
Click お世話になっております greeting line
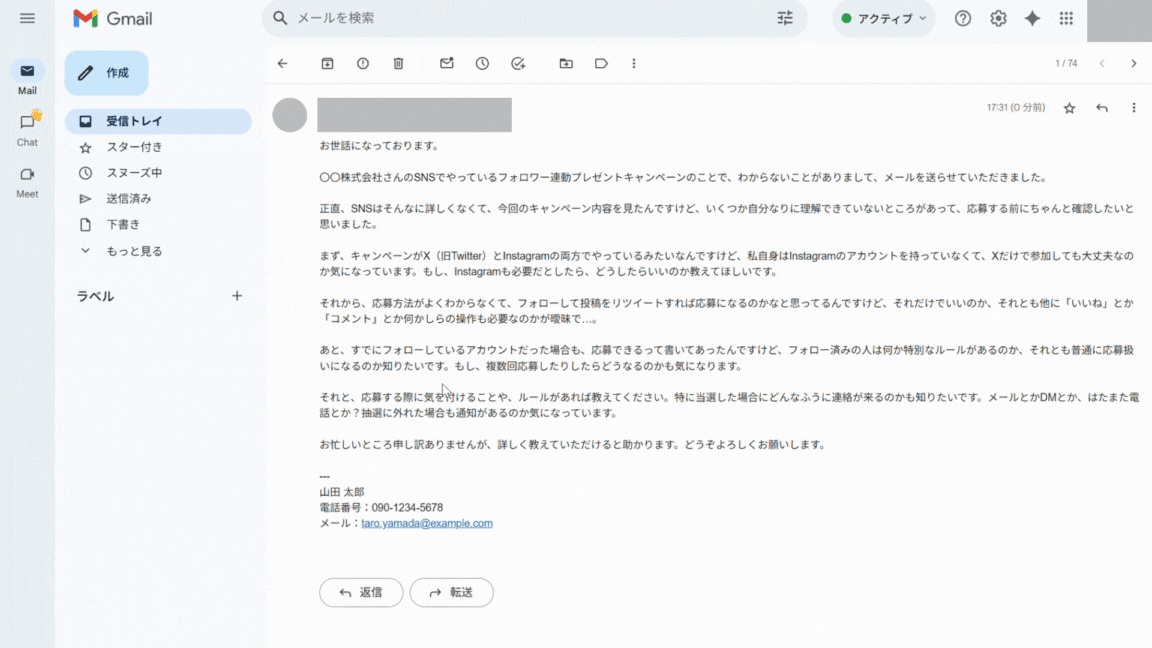click(379, 145)
